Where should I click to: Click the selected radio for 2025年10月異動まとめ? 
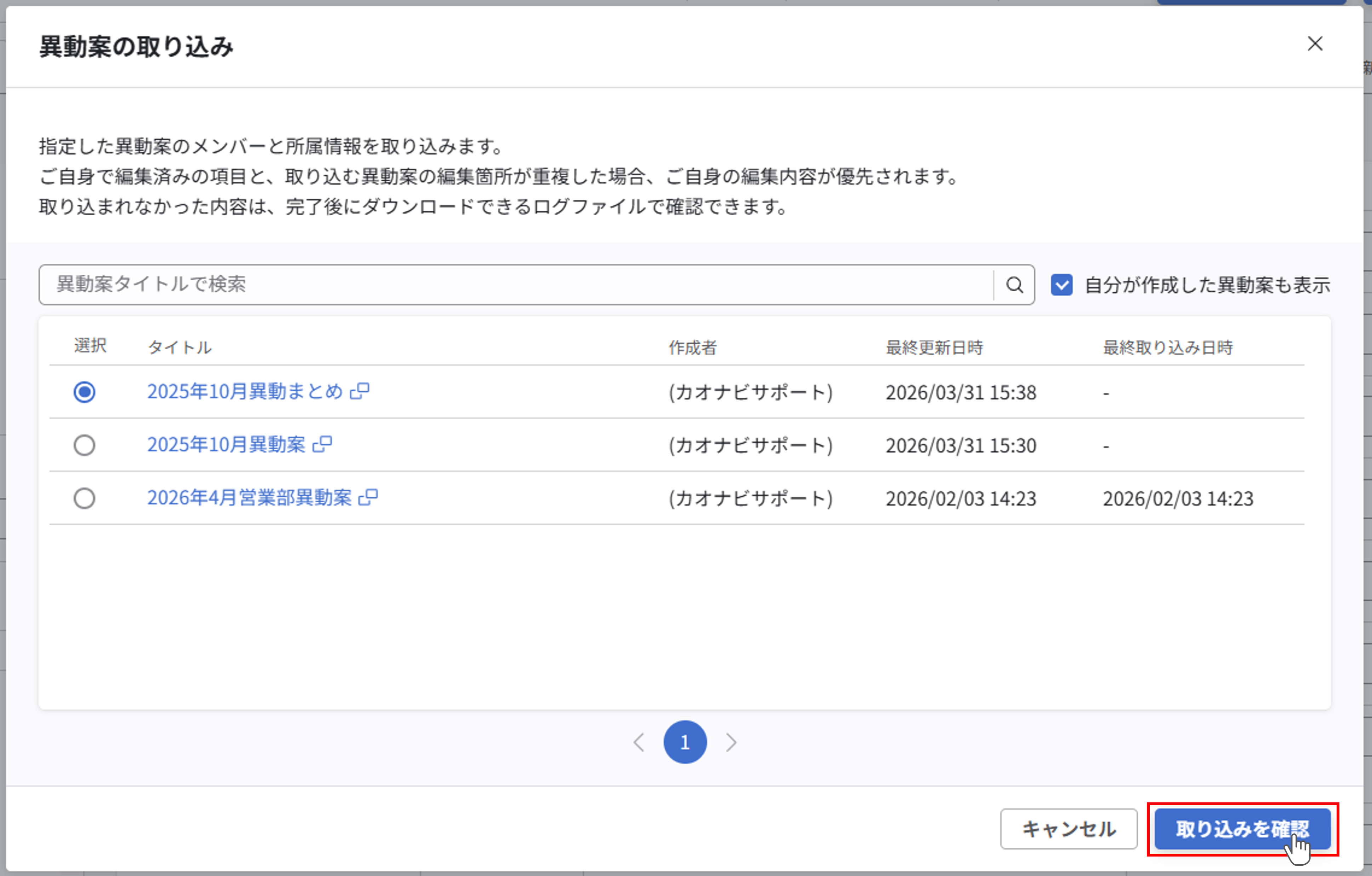(84, 392)
